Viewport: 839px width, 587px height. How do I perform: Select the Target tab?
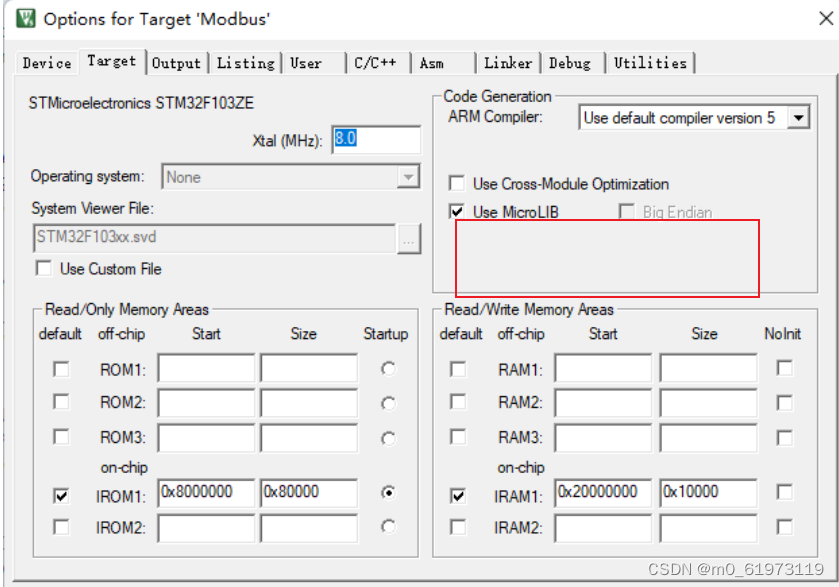click(x=112, y=62)
